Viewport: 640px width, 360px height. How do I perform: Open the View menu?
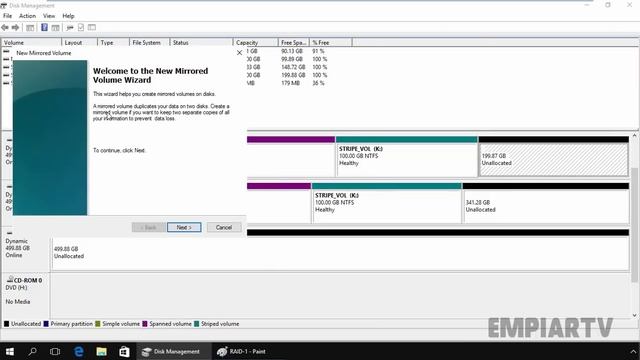coord(49,16)
